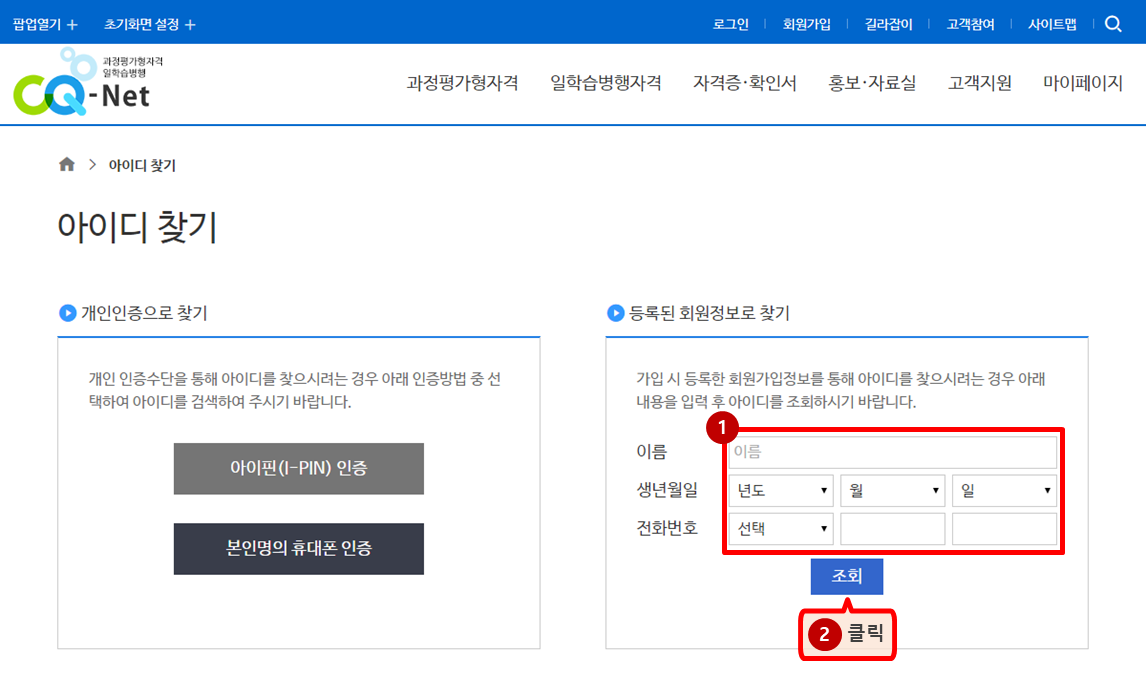This screenshot has height=697, width=1146.
Task: Click the 아이핀(I-PIN) 인증 button
Action: [299, 468]
